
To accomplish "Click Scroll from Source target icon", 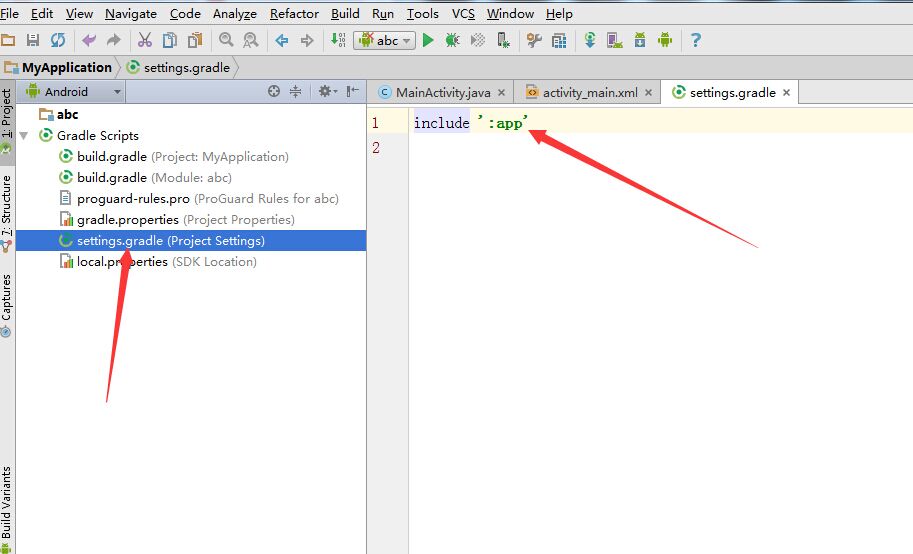I will 274,91.
